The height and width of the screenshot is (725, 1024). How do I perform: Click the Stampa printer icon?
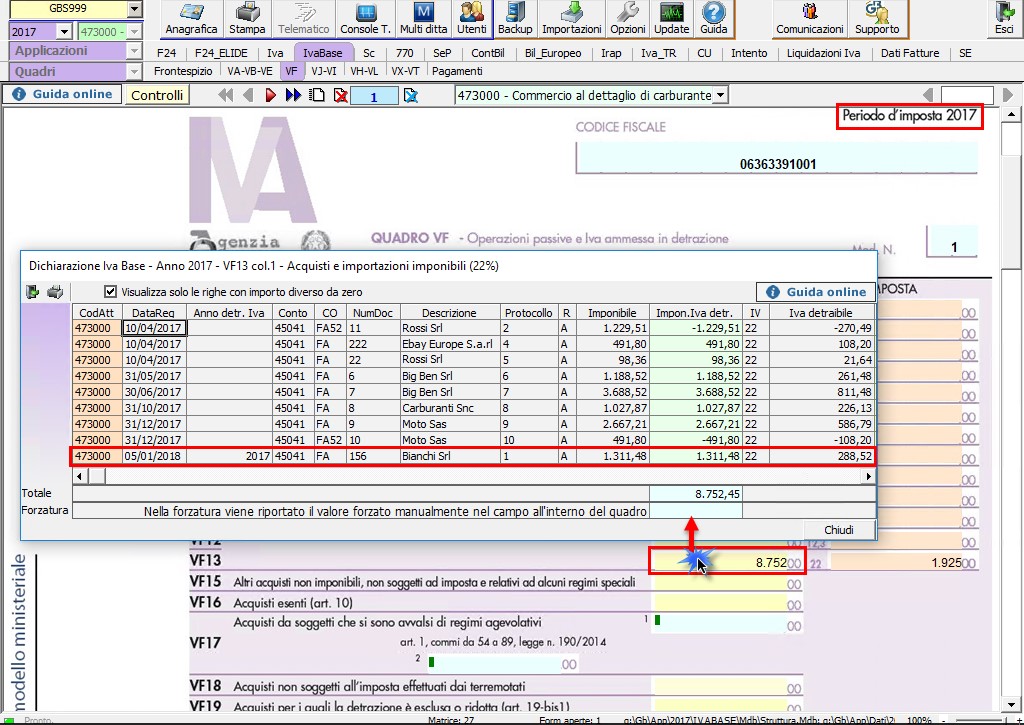pos(247,18)
